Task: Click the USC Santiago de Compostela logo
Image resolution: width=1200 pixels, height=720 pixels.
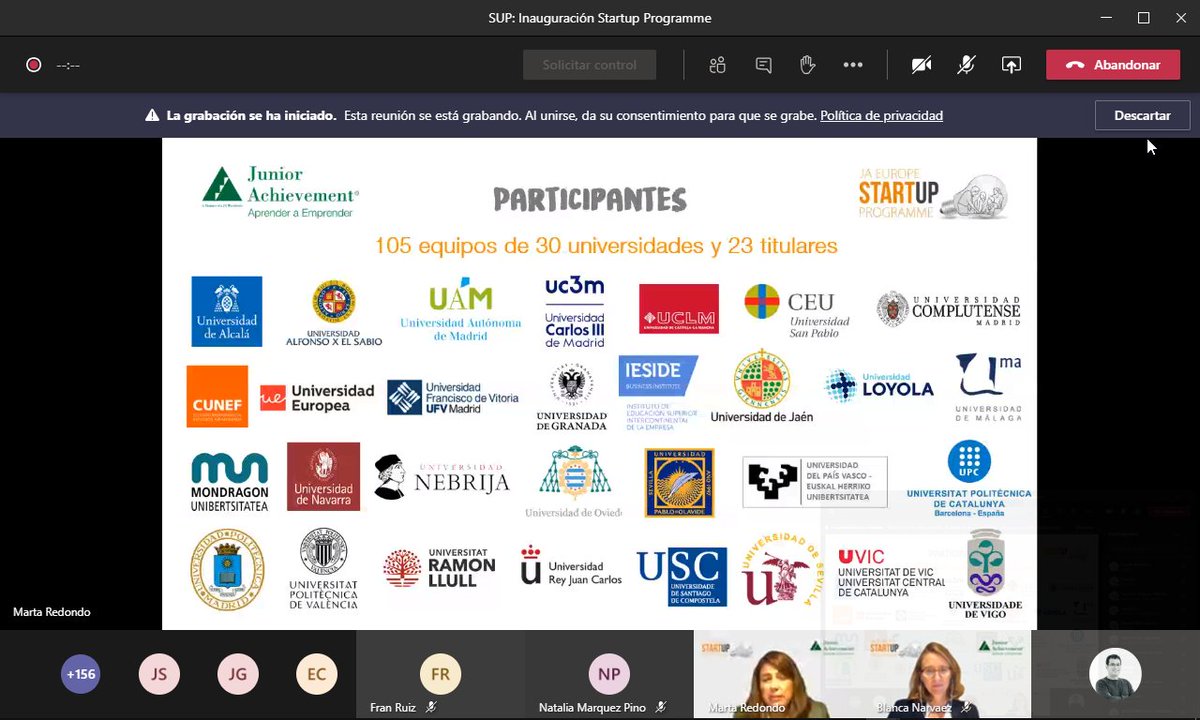Action: click(682, 577)
